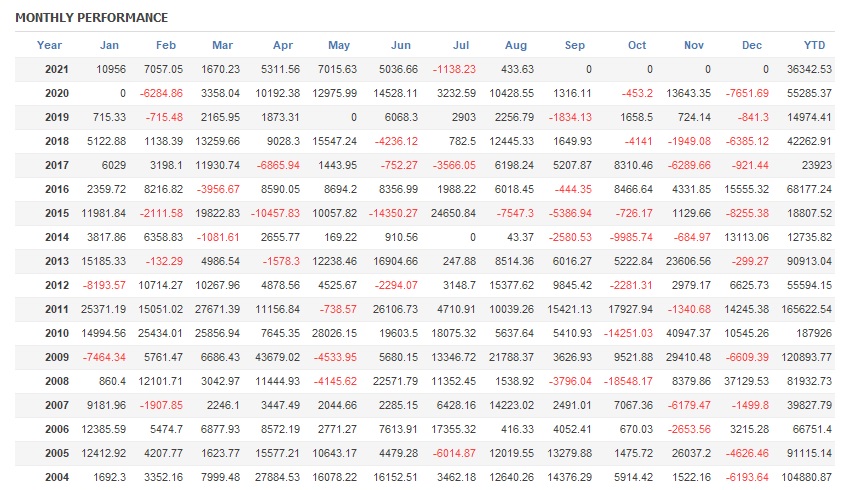Click the Mar column header
This screenshot has width=847, height=490.
pos(222,45)
